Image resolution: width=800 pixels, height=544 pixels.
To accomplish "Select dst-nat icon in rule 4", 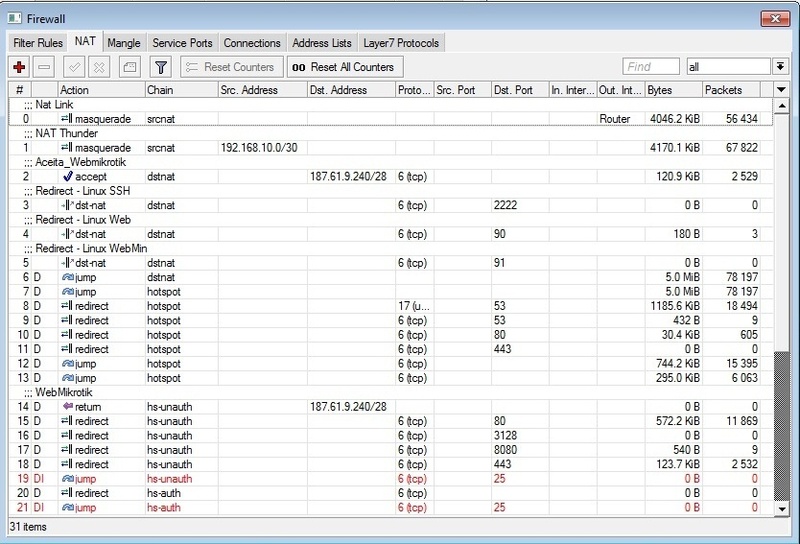I will pyautogui.click(x=67, y=234).
